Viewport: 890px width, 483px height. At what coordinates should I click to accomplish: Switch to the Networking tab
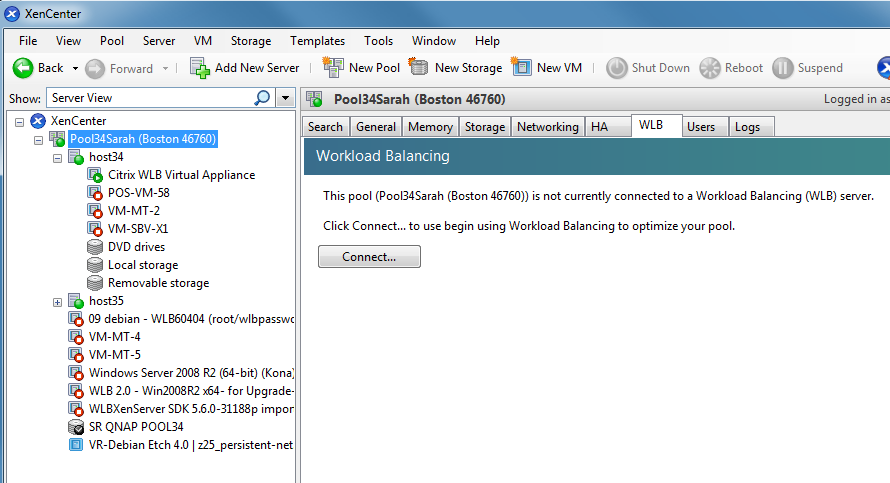click(548, 127)
